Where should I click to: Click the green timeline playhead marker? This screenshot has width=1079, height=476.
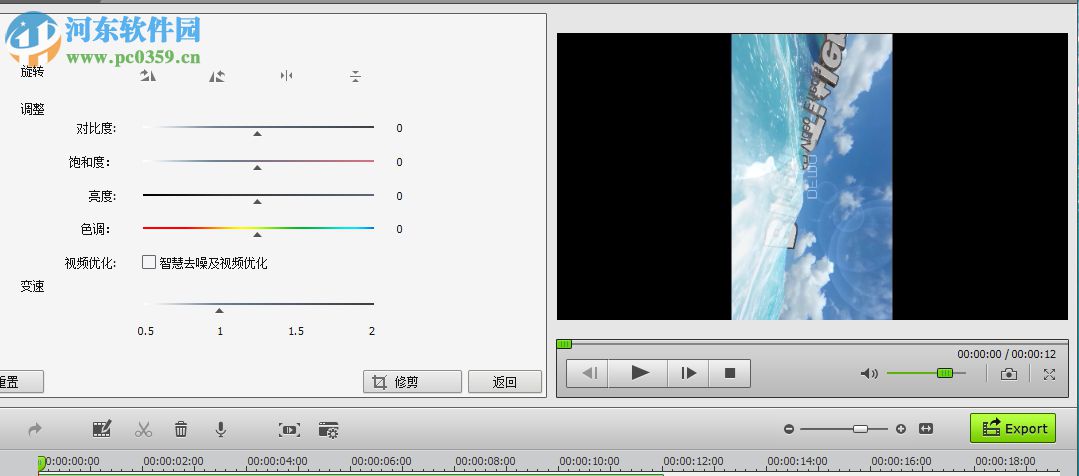tap(41, 463)
